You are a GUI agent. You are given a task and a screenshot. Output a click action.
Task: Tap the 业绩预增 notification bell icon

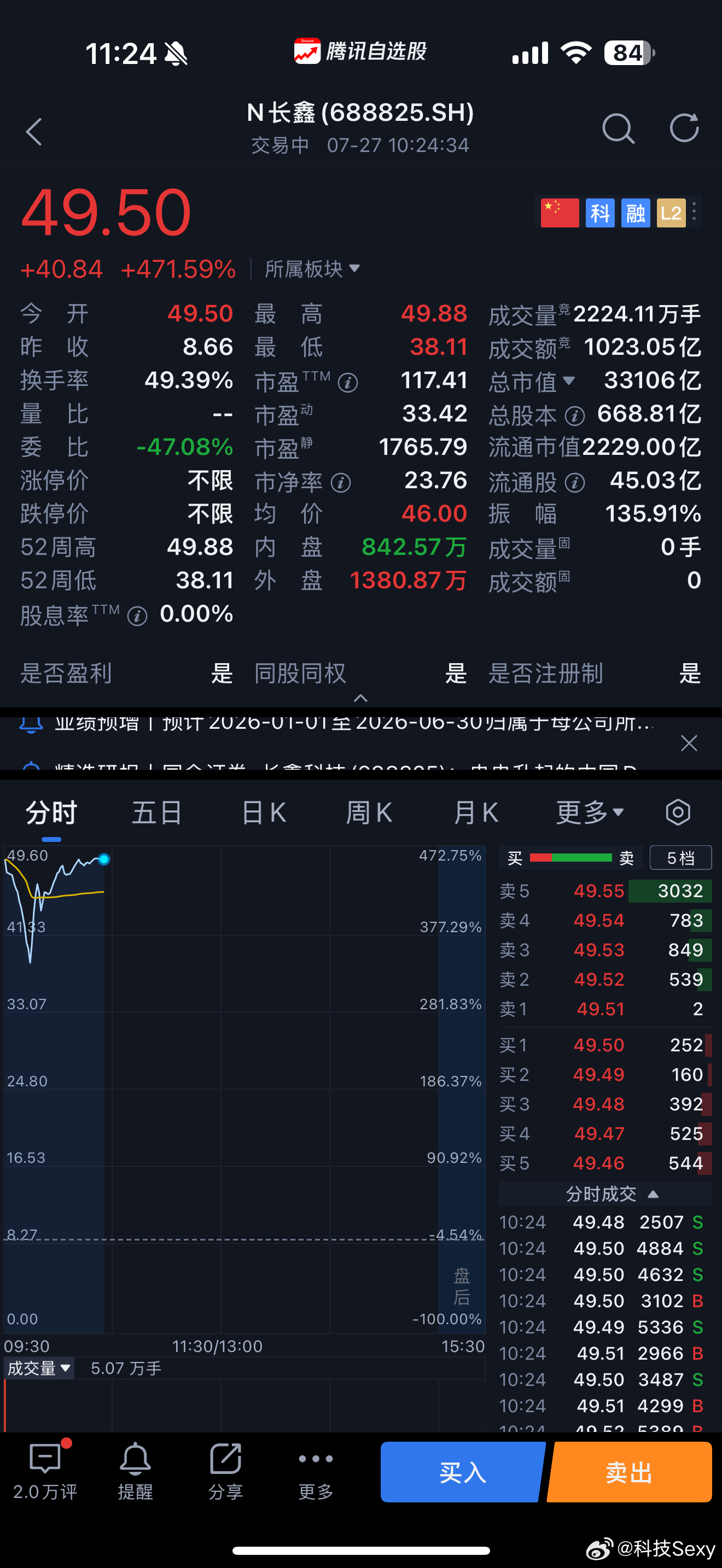coord(31,724)
